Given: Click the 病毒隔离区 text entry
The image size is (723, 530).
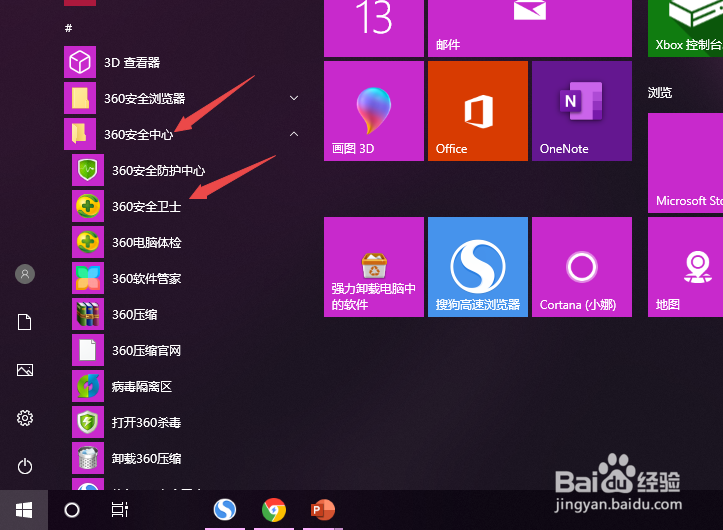Looking at the screenshot, I should [142, 387].
